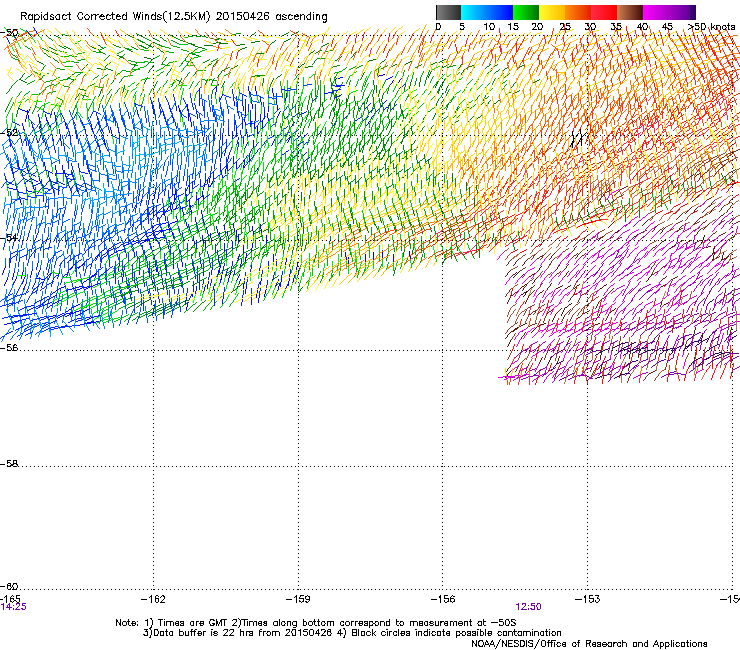This screenshot has height=650, width=740.
Task: Select the red 30-35 knots legend swatch
Action: click(x=604, y=12)
